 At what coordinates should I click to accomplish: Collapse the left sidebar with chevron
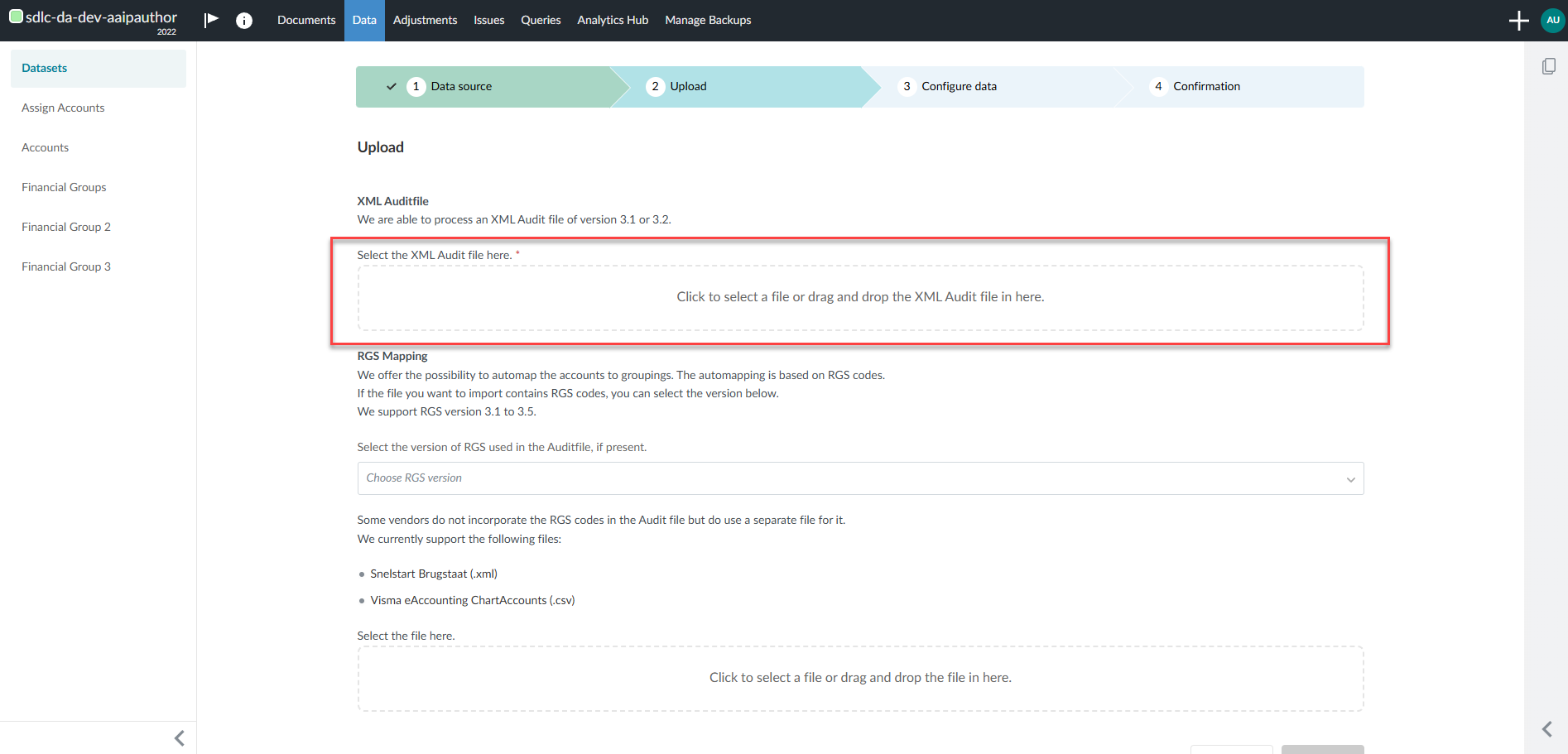(x=180, y=737)
